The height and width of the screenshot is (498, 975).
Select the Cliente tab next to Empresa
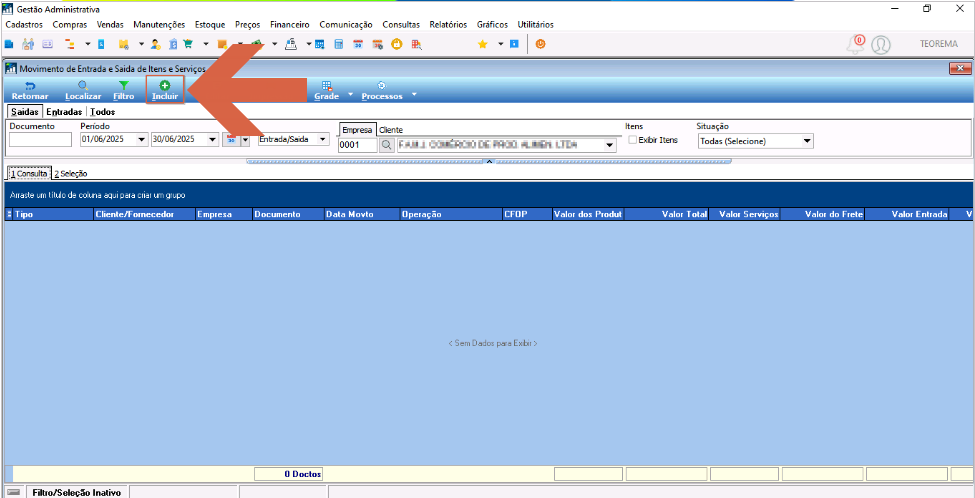390,130
